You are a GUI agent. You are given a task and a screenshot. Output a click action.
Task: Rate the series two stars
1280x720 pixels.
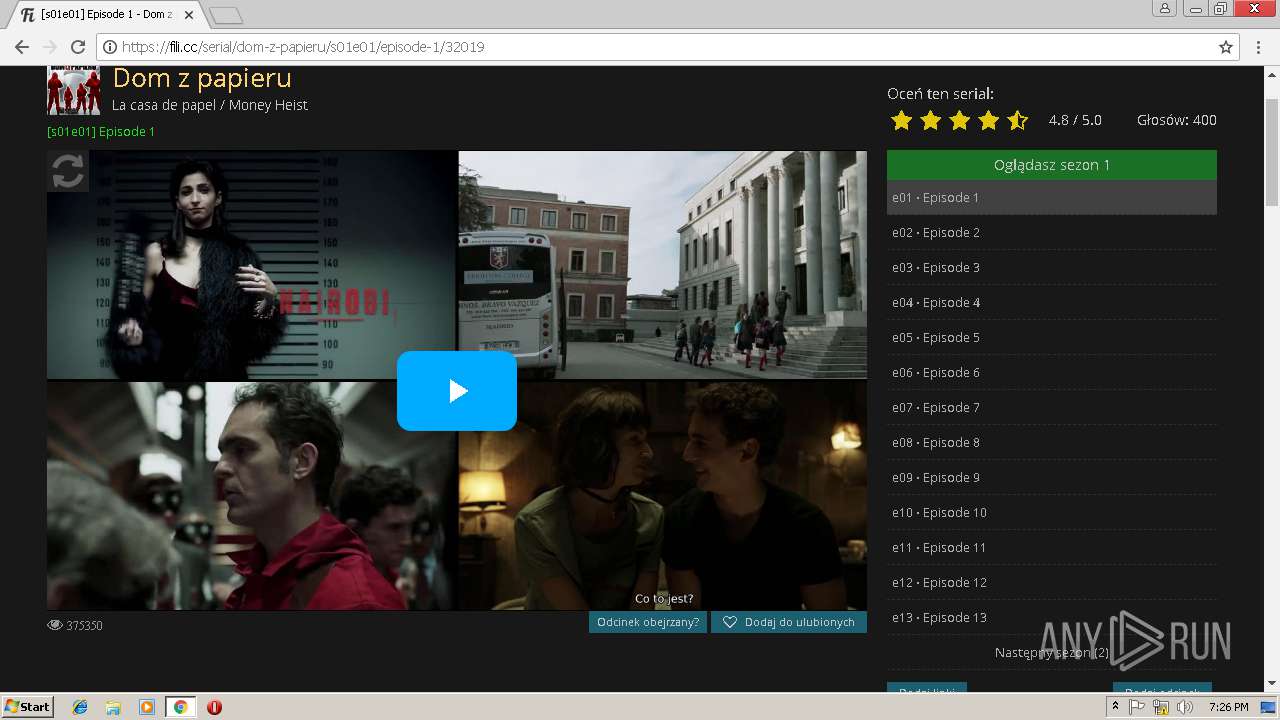click(930, 120)
